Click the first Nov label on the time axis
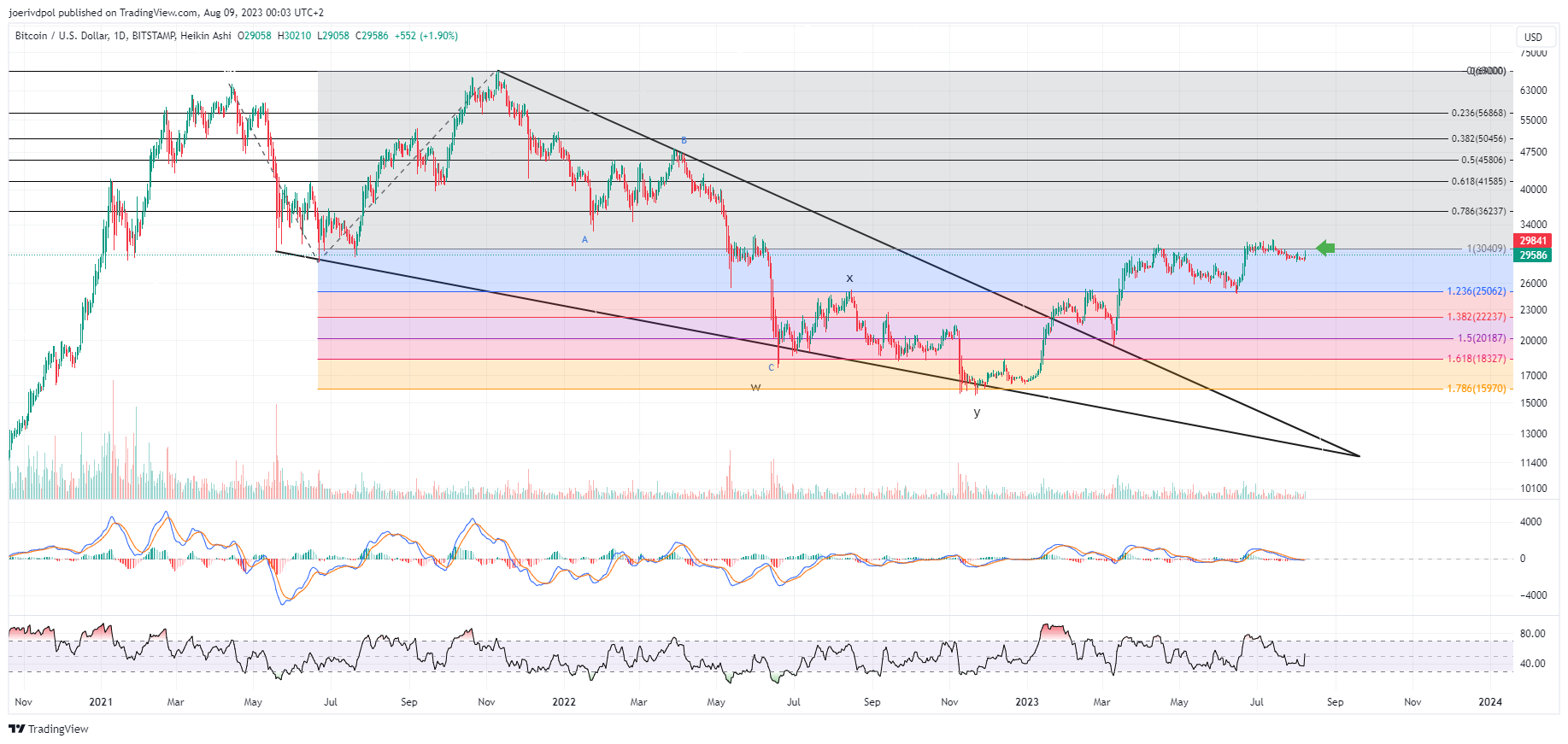Screen dimensions: 1568x744 [23, 702]
